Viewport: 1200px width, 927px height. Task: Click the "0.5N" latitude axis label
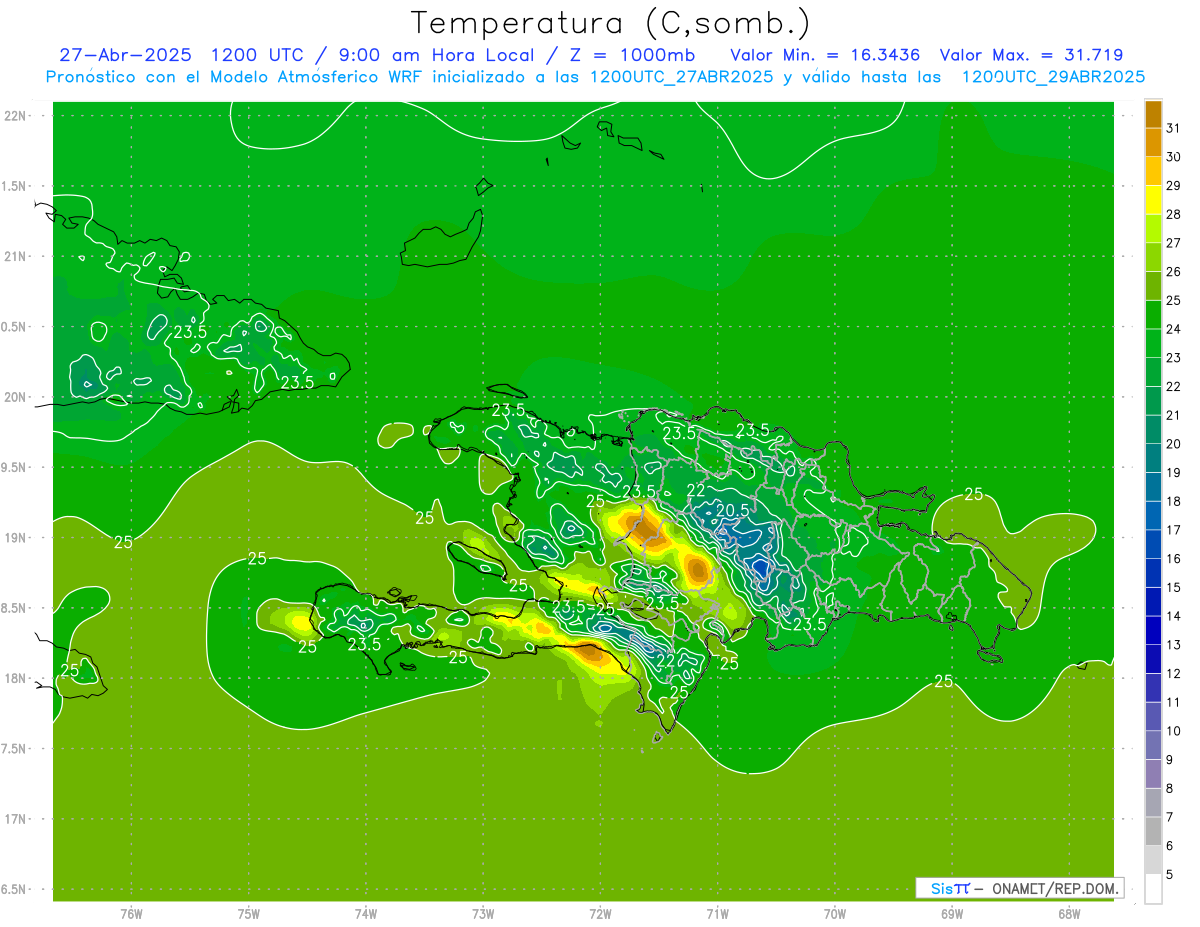pyautogui.click(x=16, y=327)
